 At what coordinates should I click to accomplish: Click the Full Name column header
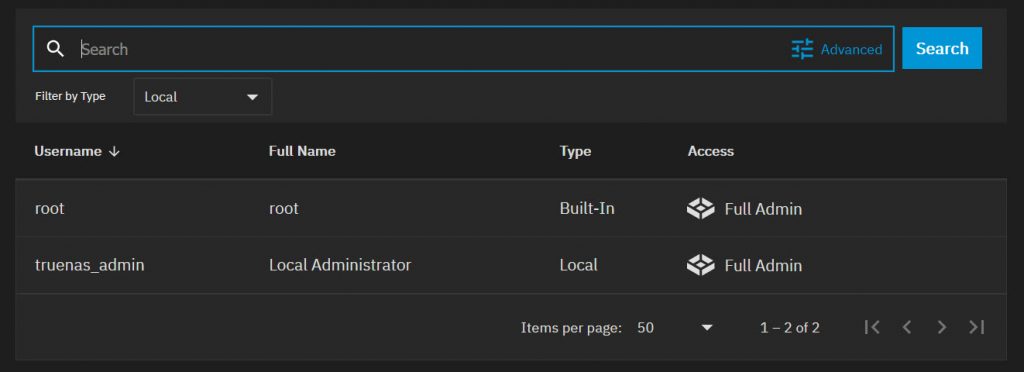coord(302,151)
